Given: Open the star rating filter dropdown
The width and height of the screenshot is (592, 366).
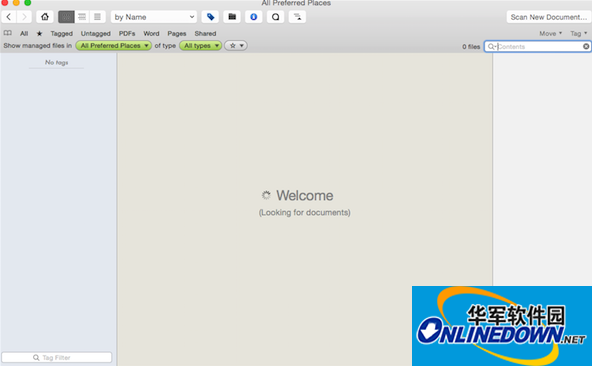Looking at the screenshot, I should click(236, 46).
